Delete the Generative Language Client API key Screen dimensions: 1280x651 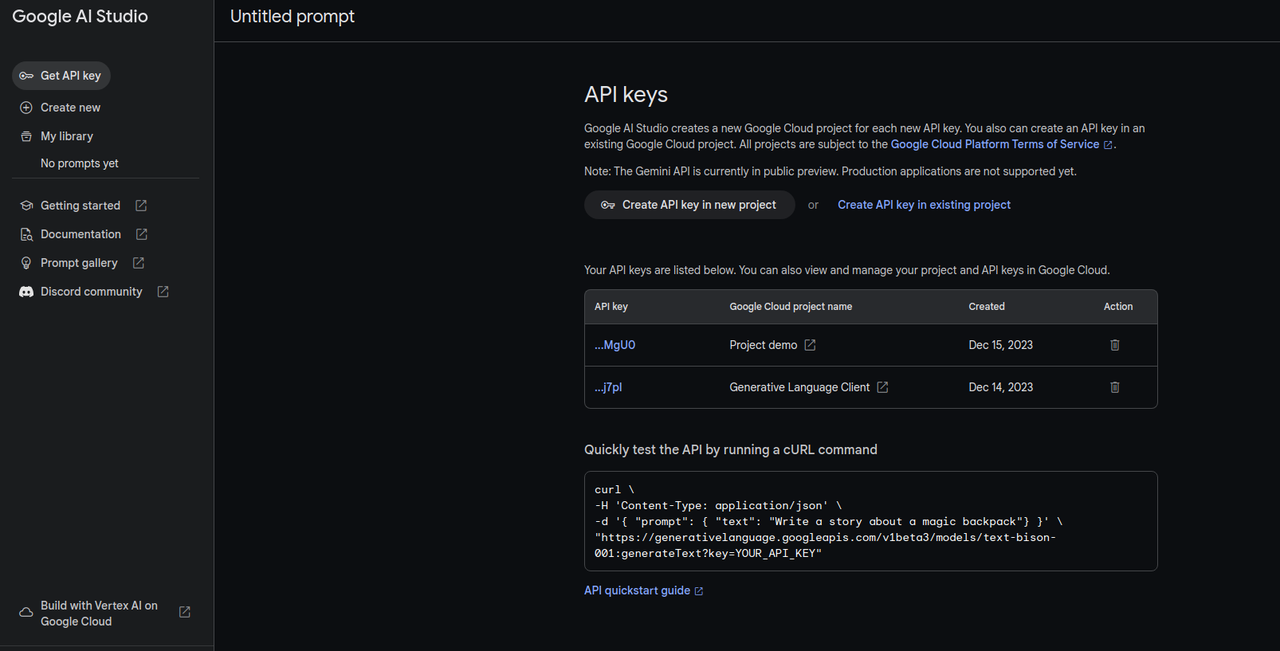(1115, 387)
